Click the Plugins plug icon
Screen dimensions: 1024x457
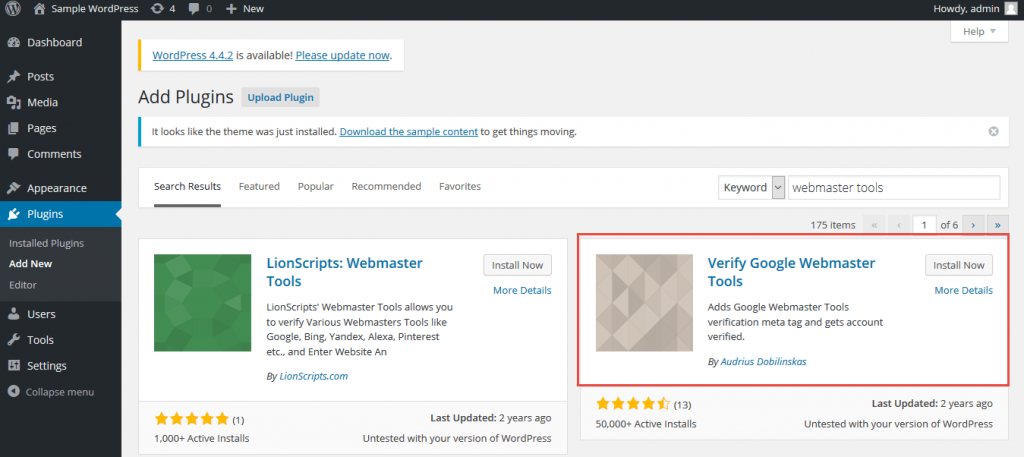(13, 214)
